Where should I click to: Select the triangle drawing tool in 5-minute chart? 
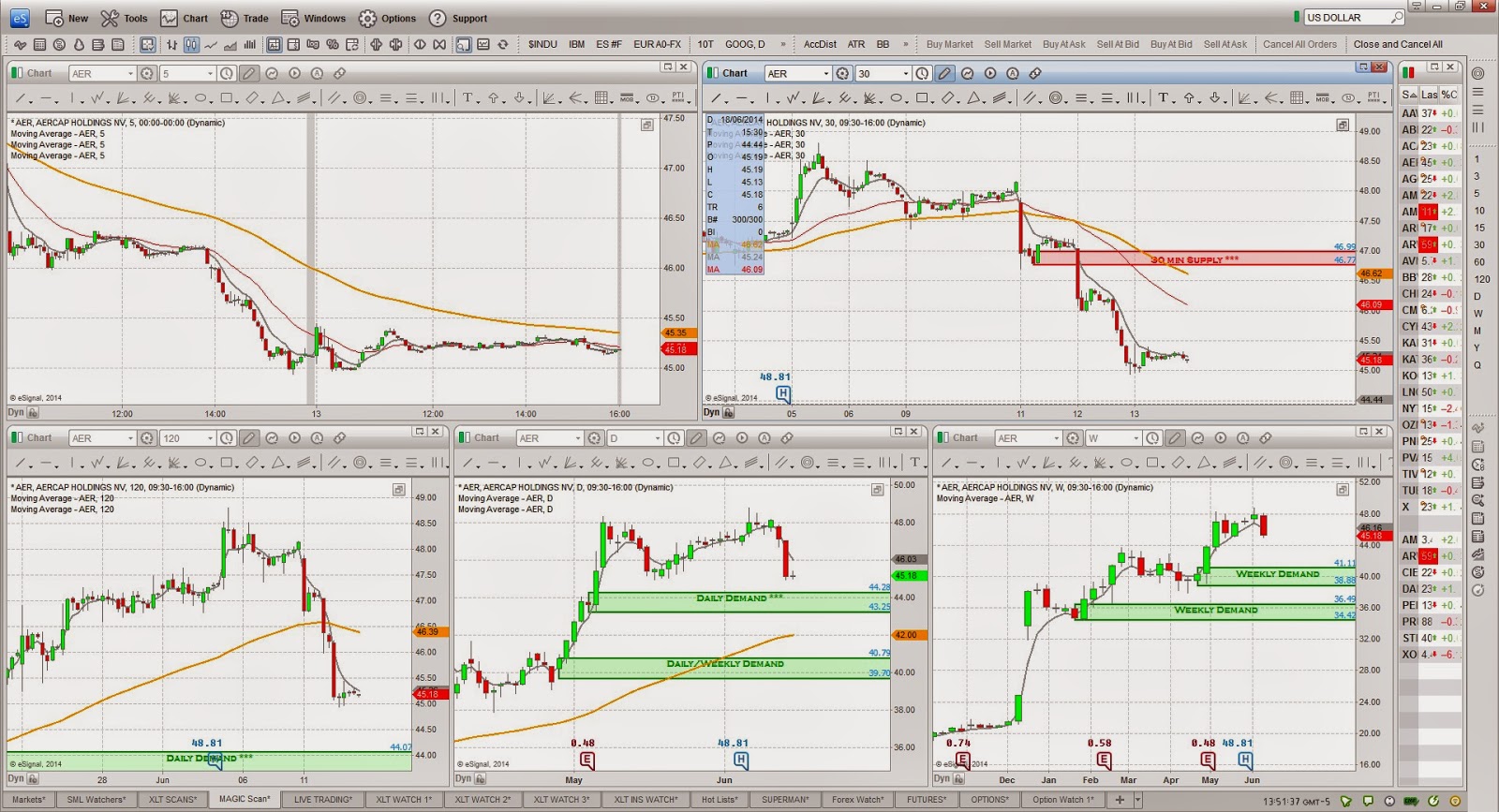tap(279, 97)
